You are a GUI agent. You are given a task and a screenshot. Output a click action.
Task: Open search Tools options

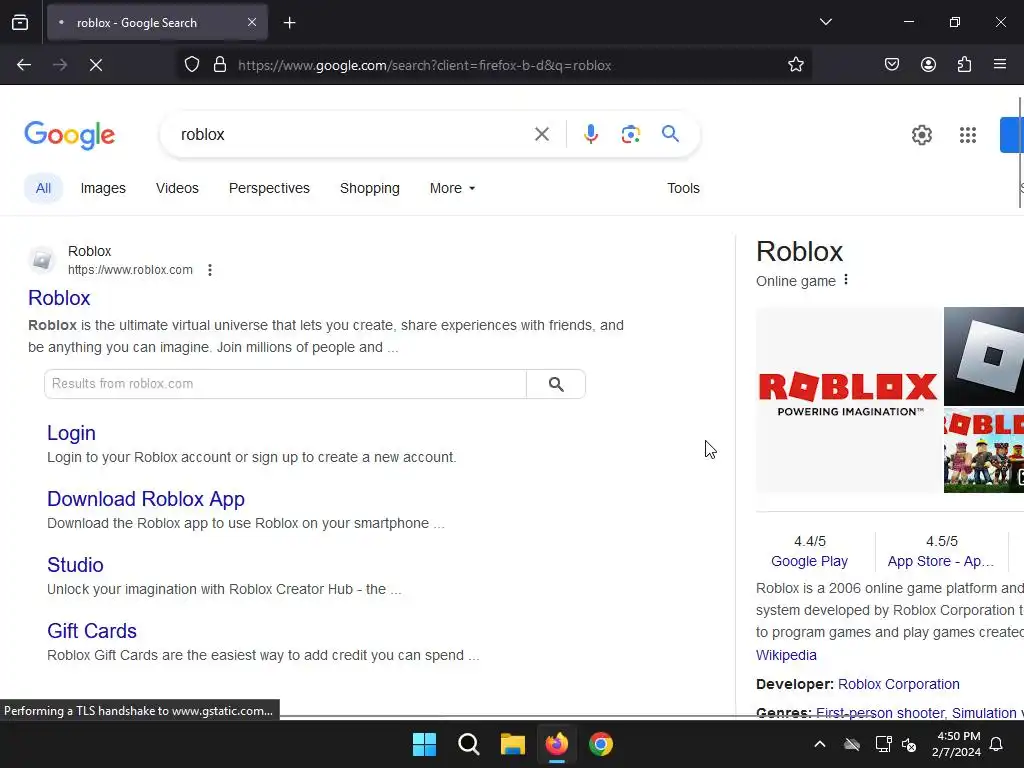click(683, 188)
